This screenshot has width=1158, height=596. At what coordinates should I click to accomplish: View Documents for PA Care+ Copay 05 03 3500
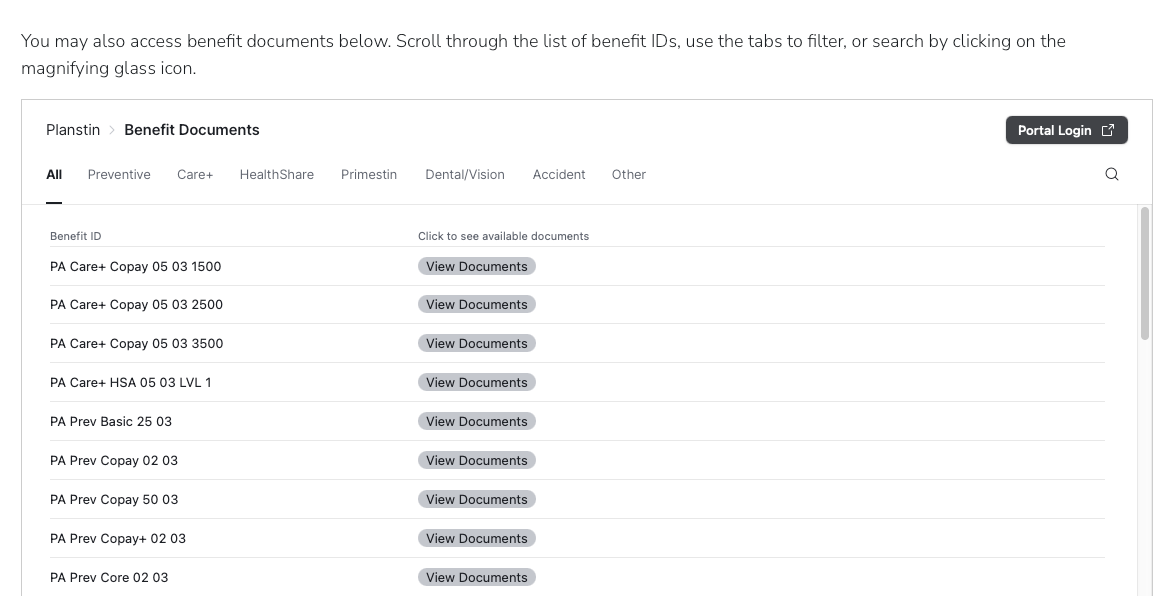(476, 343)
